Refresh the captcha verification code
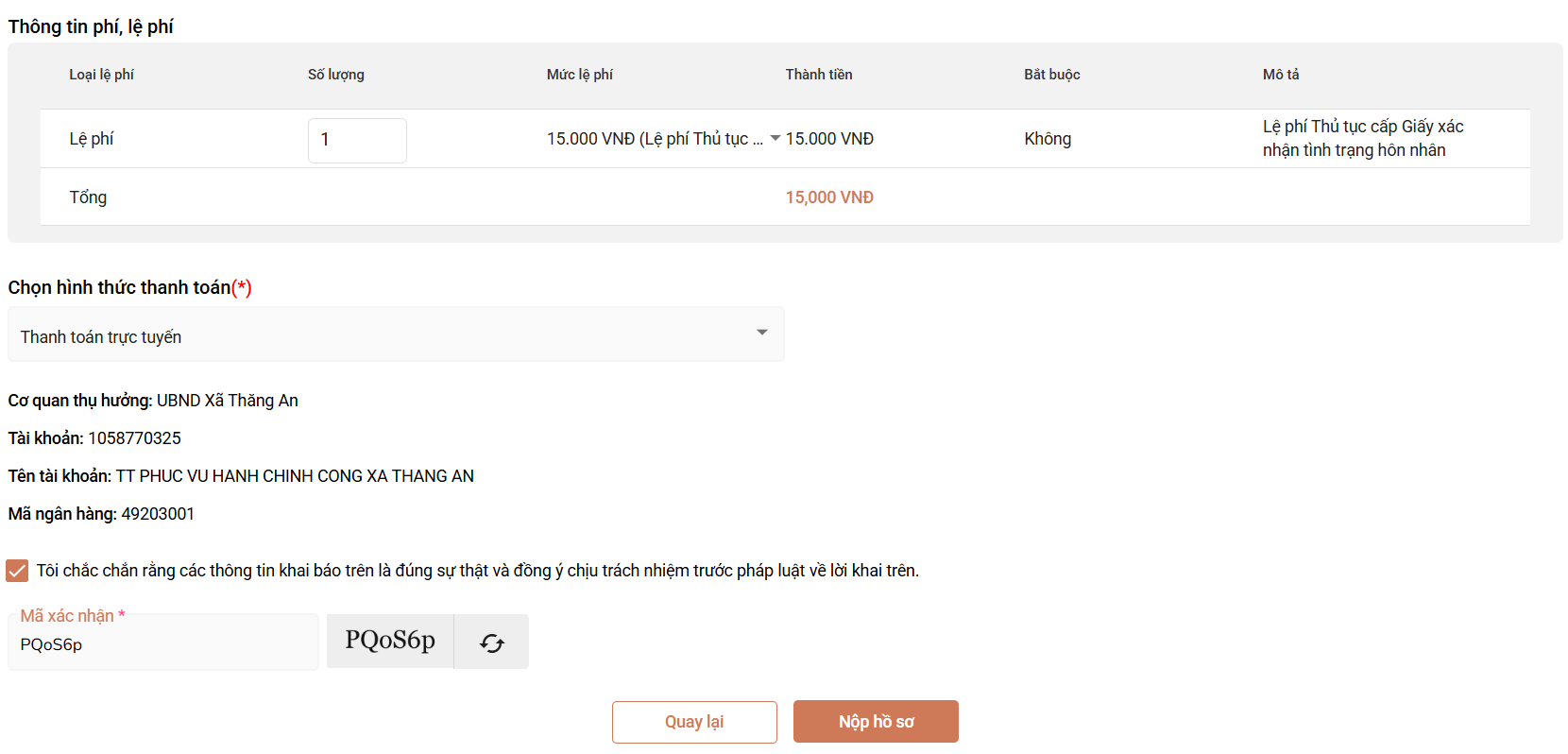 pyautogui.click(x=491, y=643)
